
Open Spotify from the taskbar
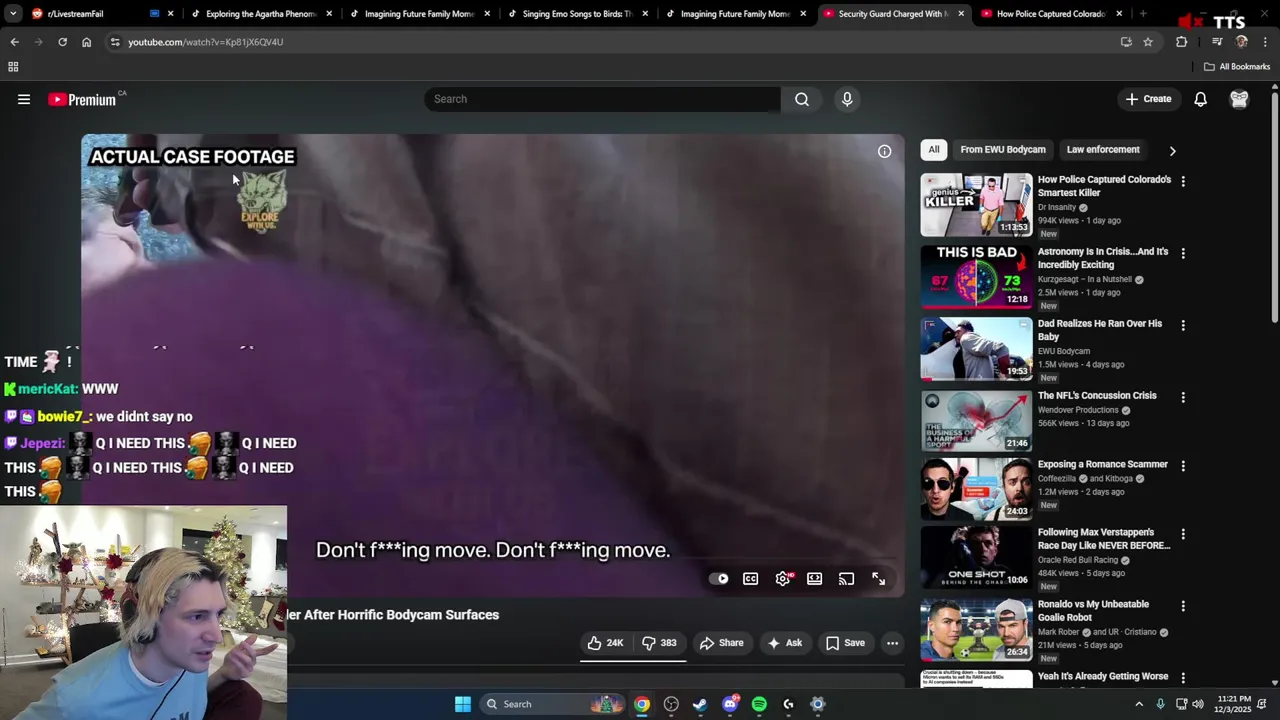(759, 704)
